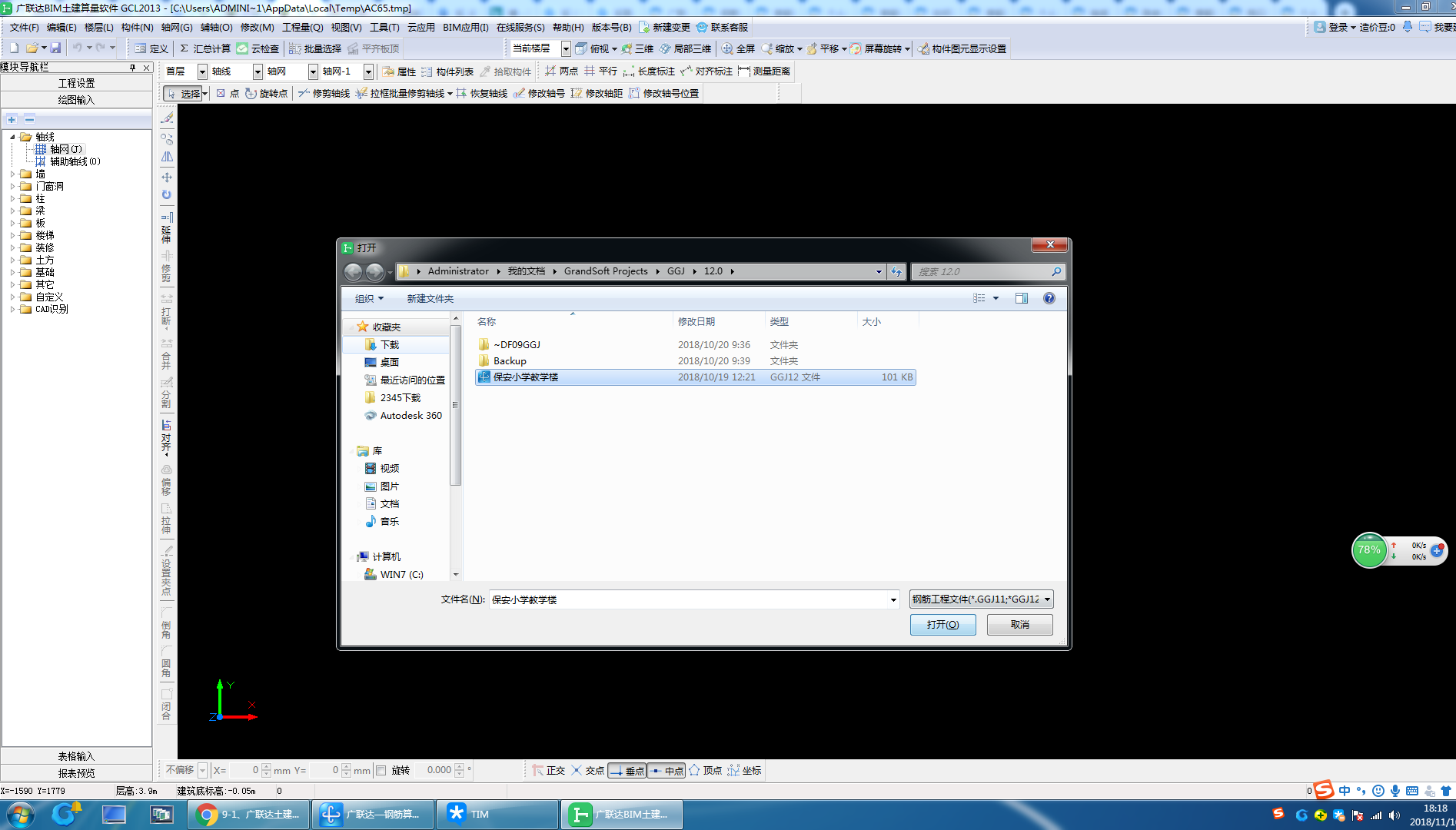This screenshot has height=830, width=1456.
Task: Toggle 正交 snap mode
Action: point(548,770)
